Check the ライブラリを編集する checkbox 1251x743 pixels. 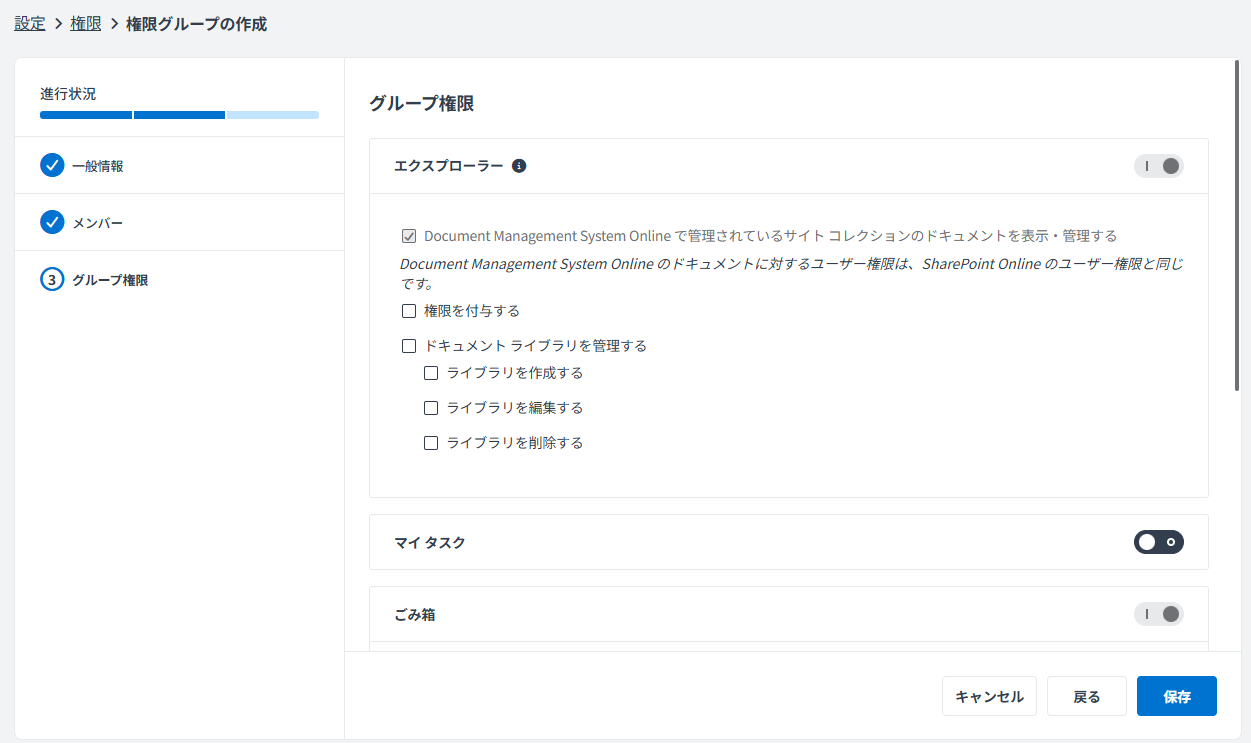point(431,407)
